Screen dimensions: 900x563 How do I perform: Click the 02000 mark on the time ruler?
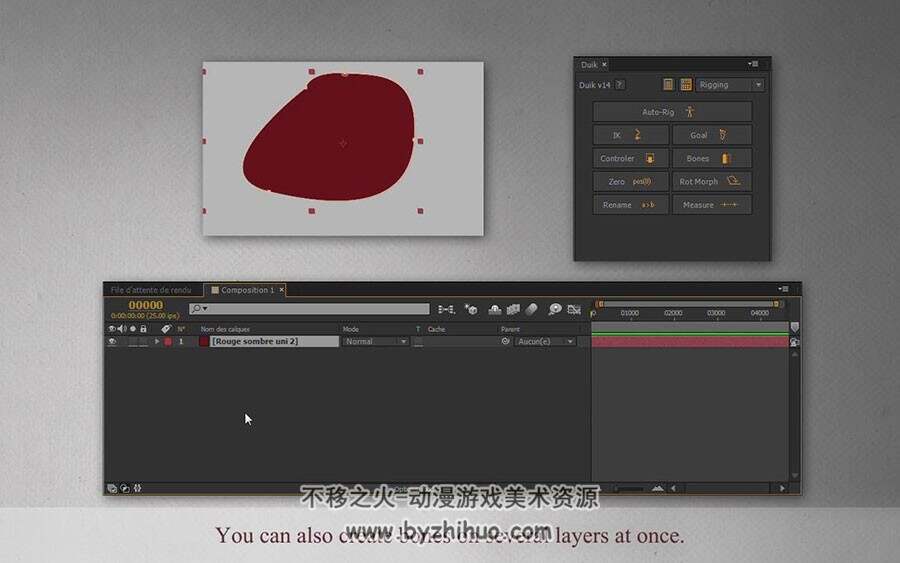point(673,313)
